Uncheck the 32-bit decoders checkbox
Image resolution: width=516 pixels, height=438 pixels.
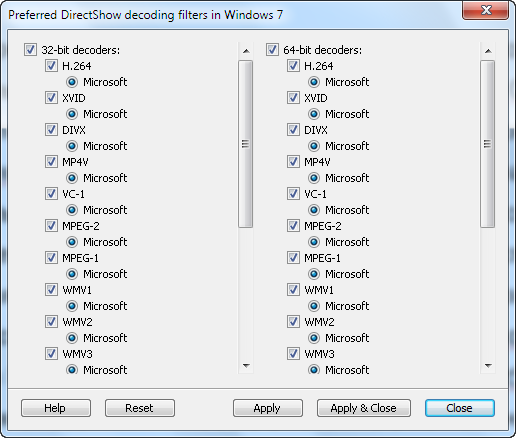click(x=30, y=50)
